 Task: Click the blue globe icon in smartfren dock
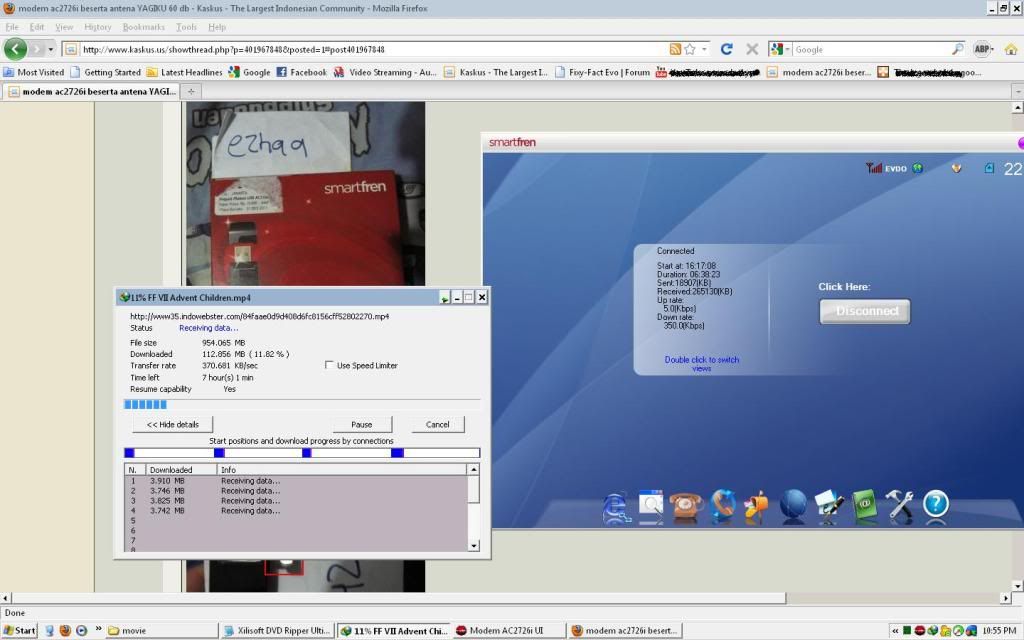pyautogui.click(x=793, y=505)
